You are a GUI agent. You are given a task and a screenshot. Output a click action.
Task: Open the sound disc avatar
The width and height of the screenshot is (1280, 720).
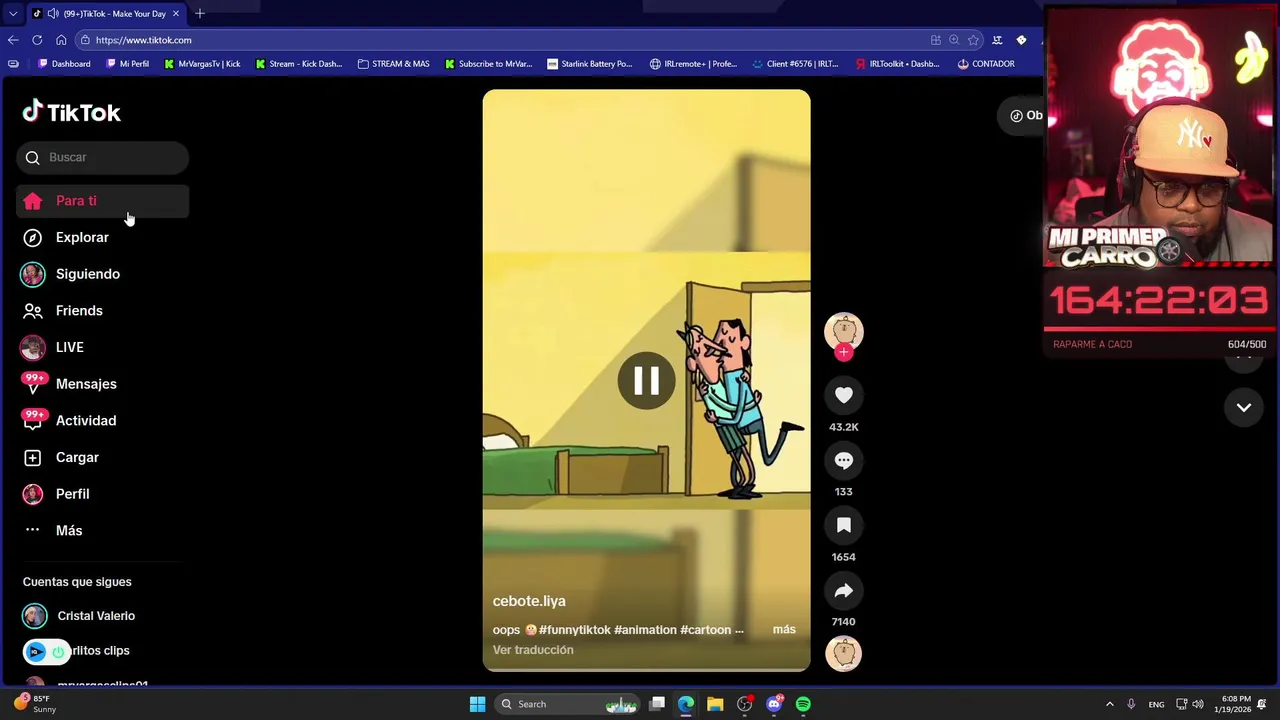(x=844, y=653)
